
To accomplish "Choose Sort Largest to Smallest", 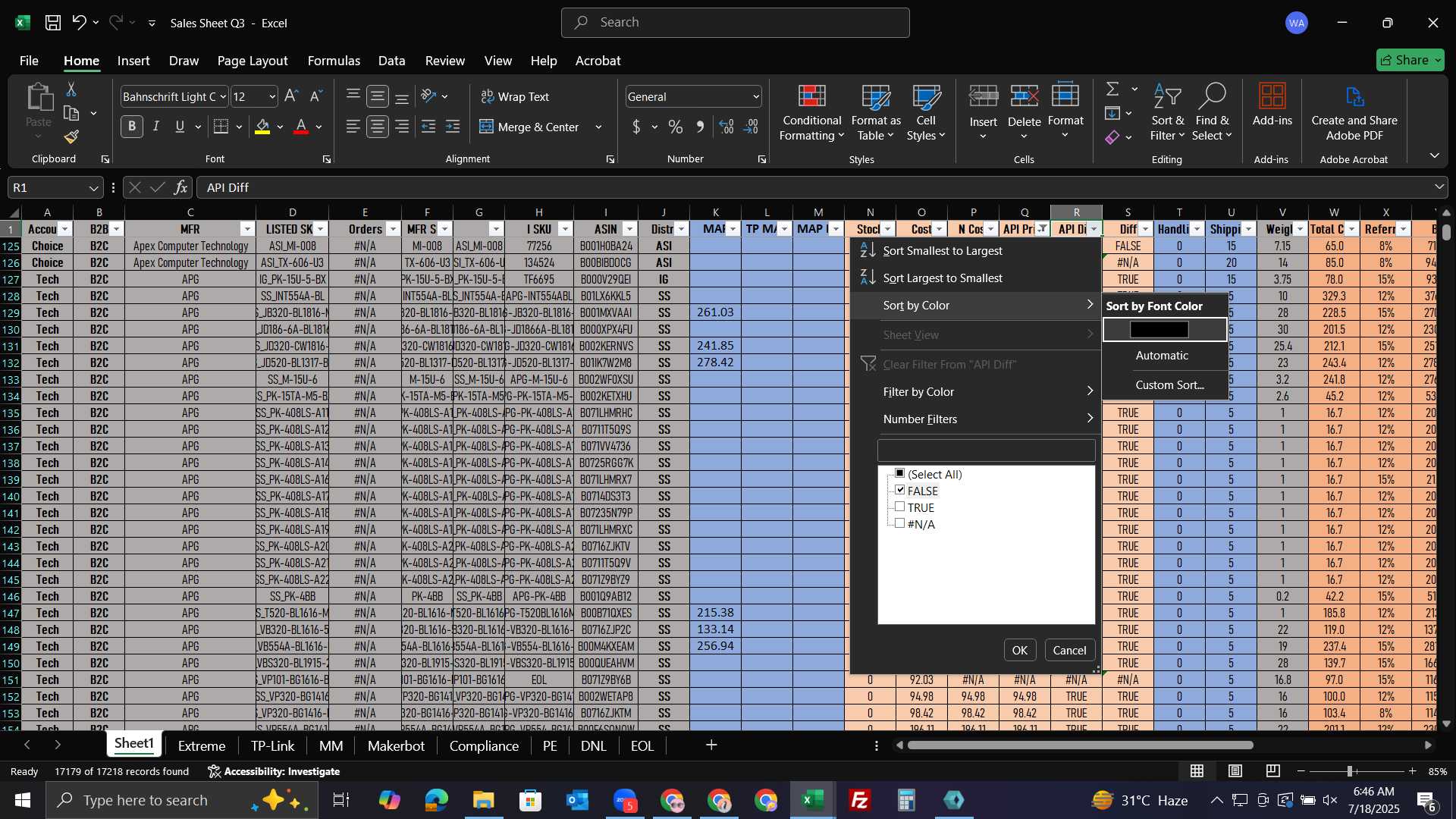I will [x=976, y=278].
